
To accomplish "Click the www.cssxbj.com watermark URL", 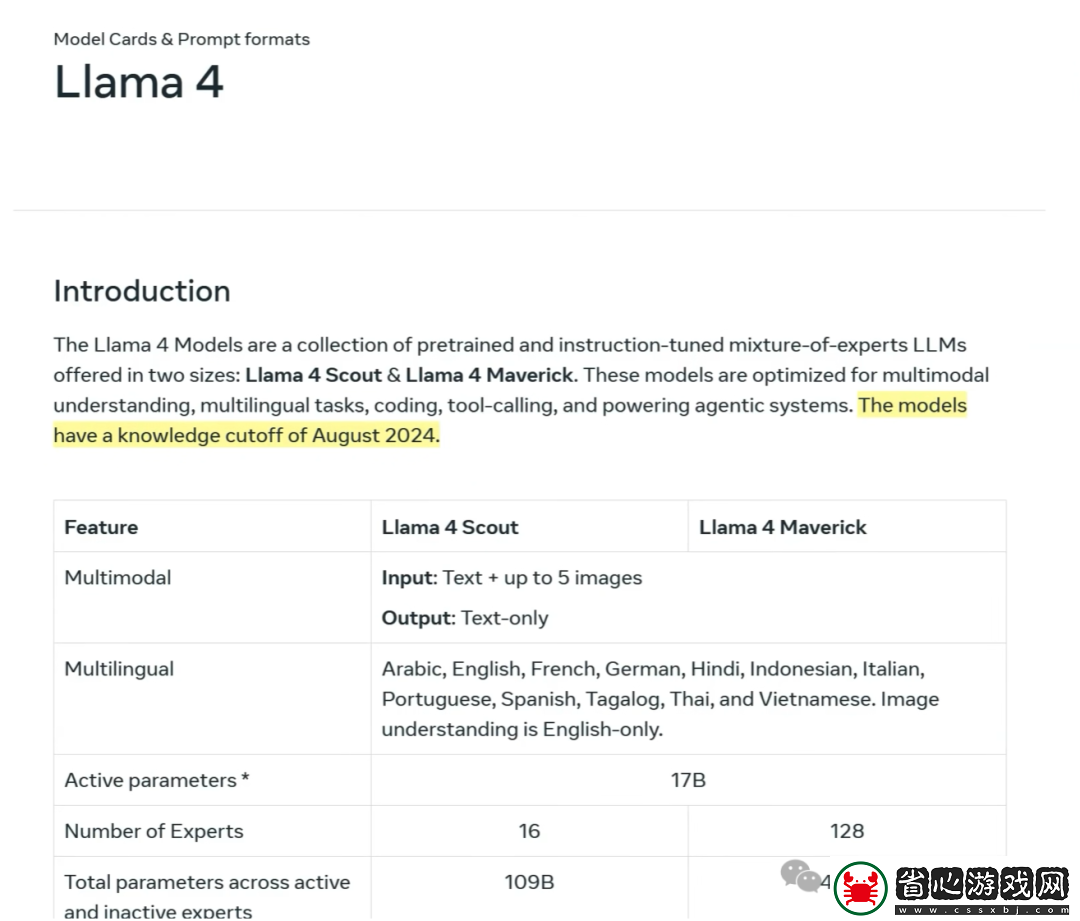I will [x=982, y=910].
